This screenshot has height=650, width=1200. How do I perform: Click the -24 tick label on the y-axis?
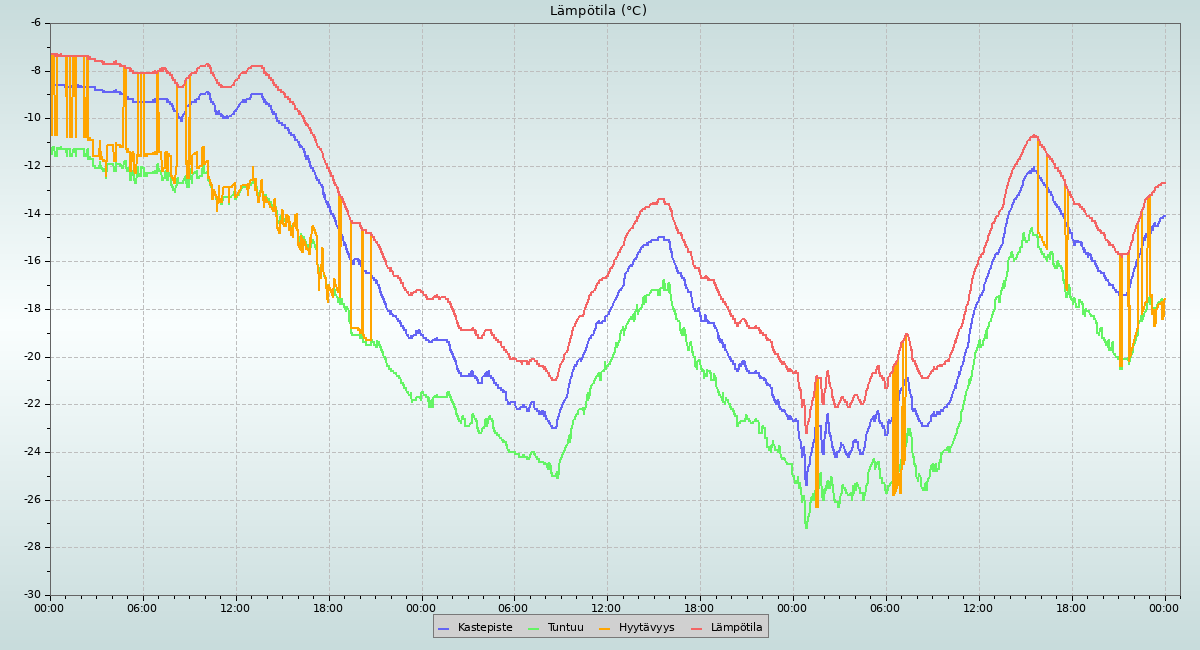point(32,452)
